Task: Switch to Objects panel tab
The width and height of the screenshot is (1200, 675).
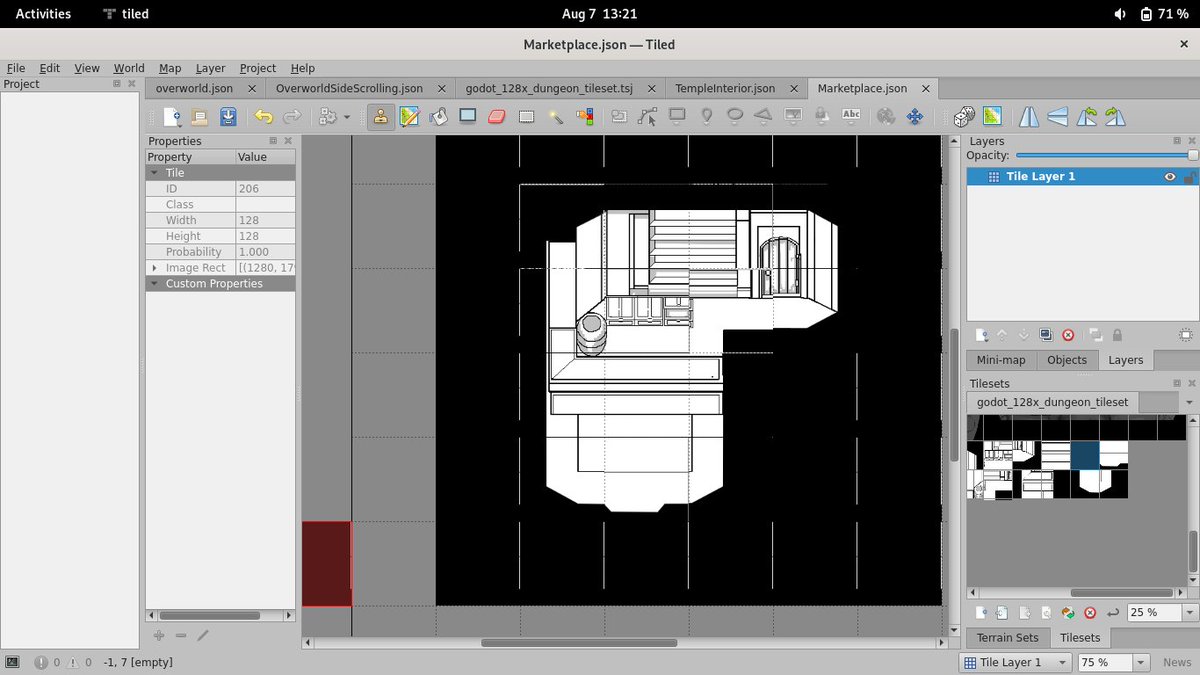Action: point(1067,360)
